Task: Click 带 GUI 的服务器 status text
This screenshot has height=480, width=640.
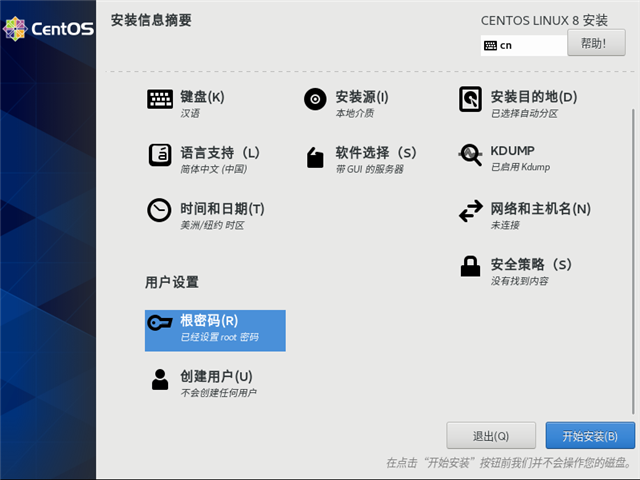Action: 370,169
